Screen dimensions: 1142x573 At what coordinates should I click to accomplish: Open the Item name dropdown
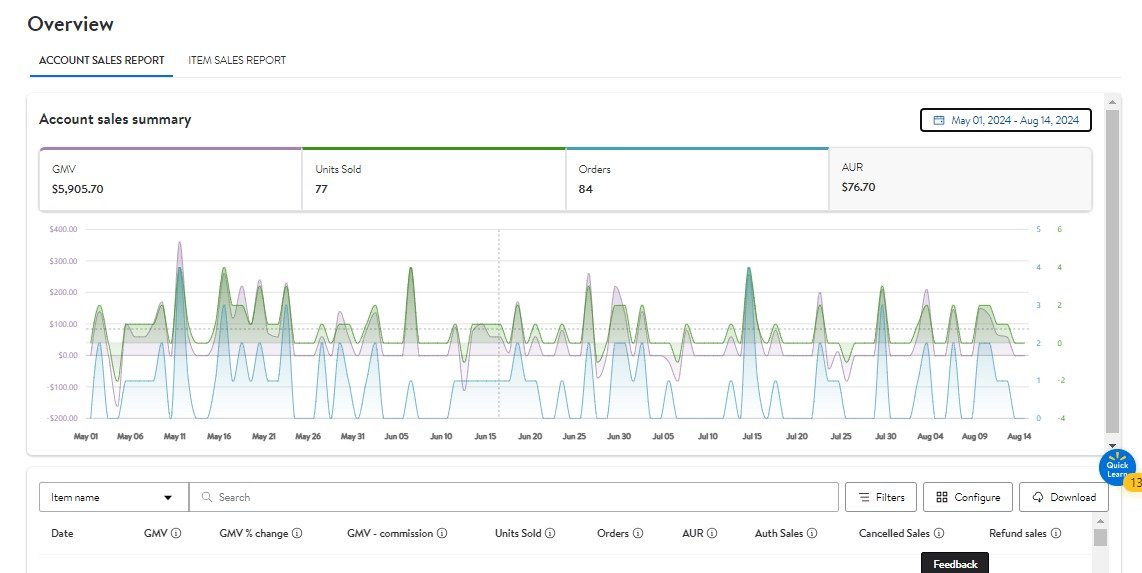coord(113,497)
